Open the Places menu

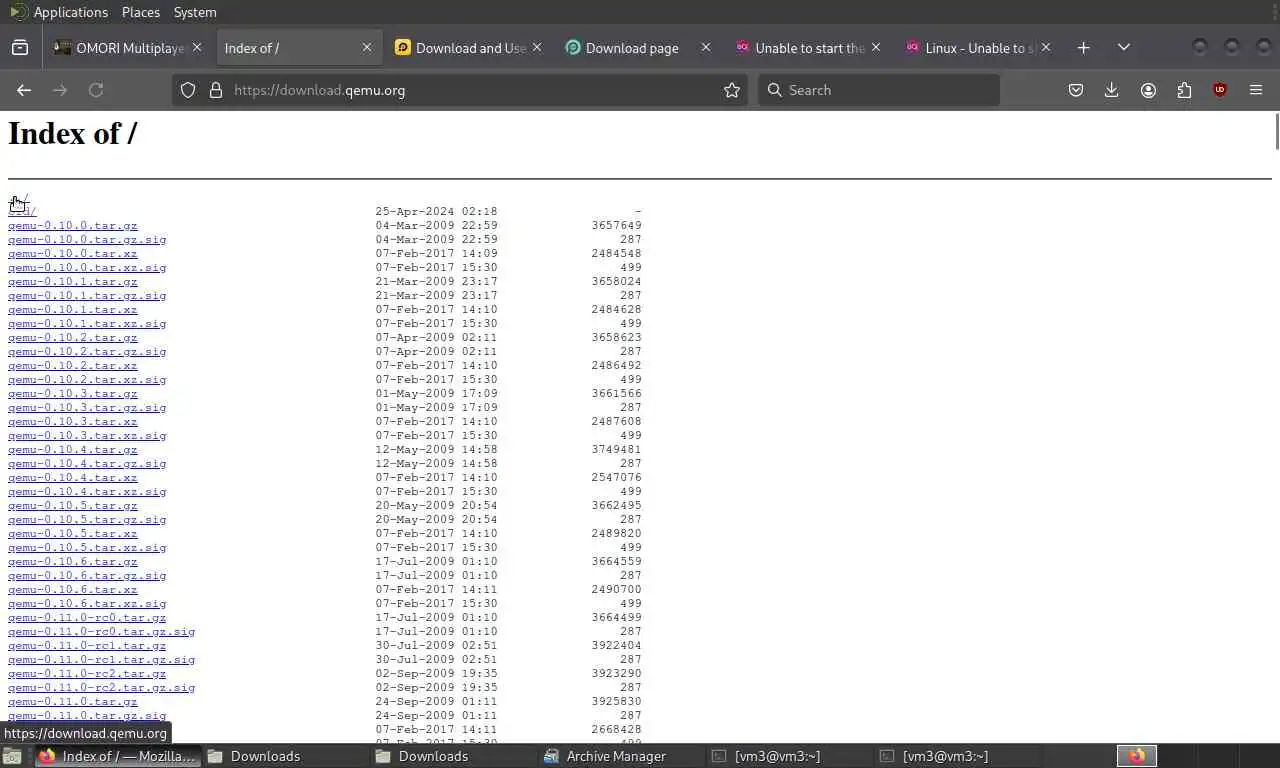click(141, 12)
